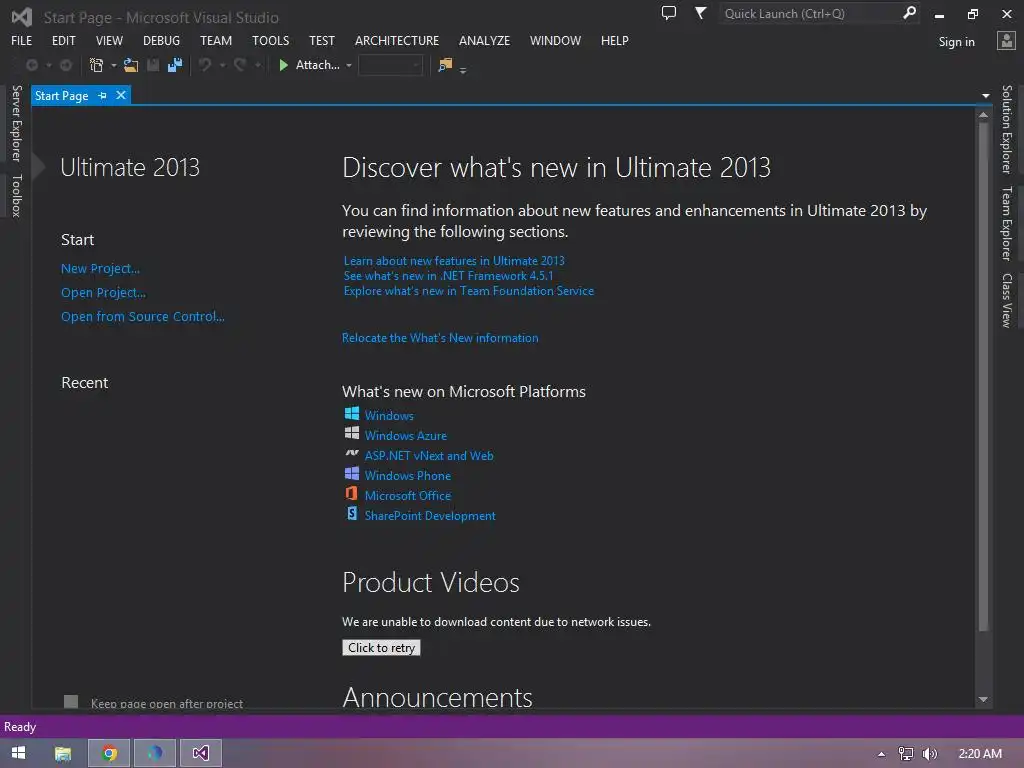Click the Quick Launch search field

click(x=810, y=13)
